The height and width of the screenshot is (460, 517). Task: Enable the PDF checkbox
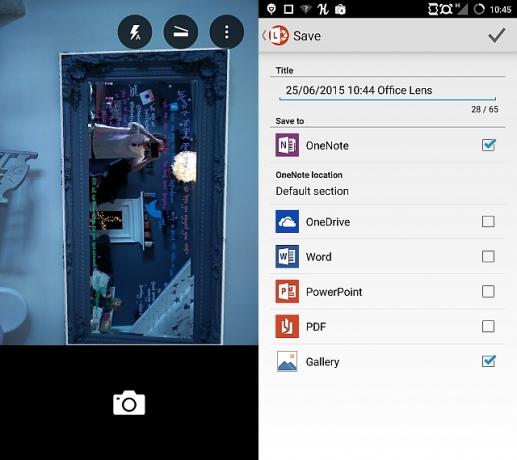[488, 326]
